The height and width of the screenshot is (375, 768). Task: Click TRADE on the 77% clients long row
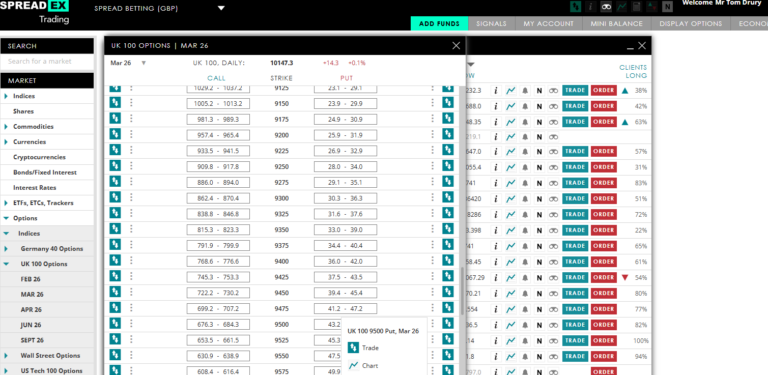click(575, 309)
